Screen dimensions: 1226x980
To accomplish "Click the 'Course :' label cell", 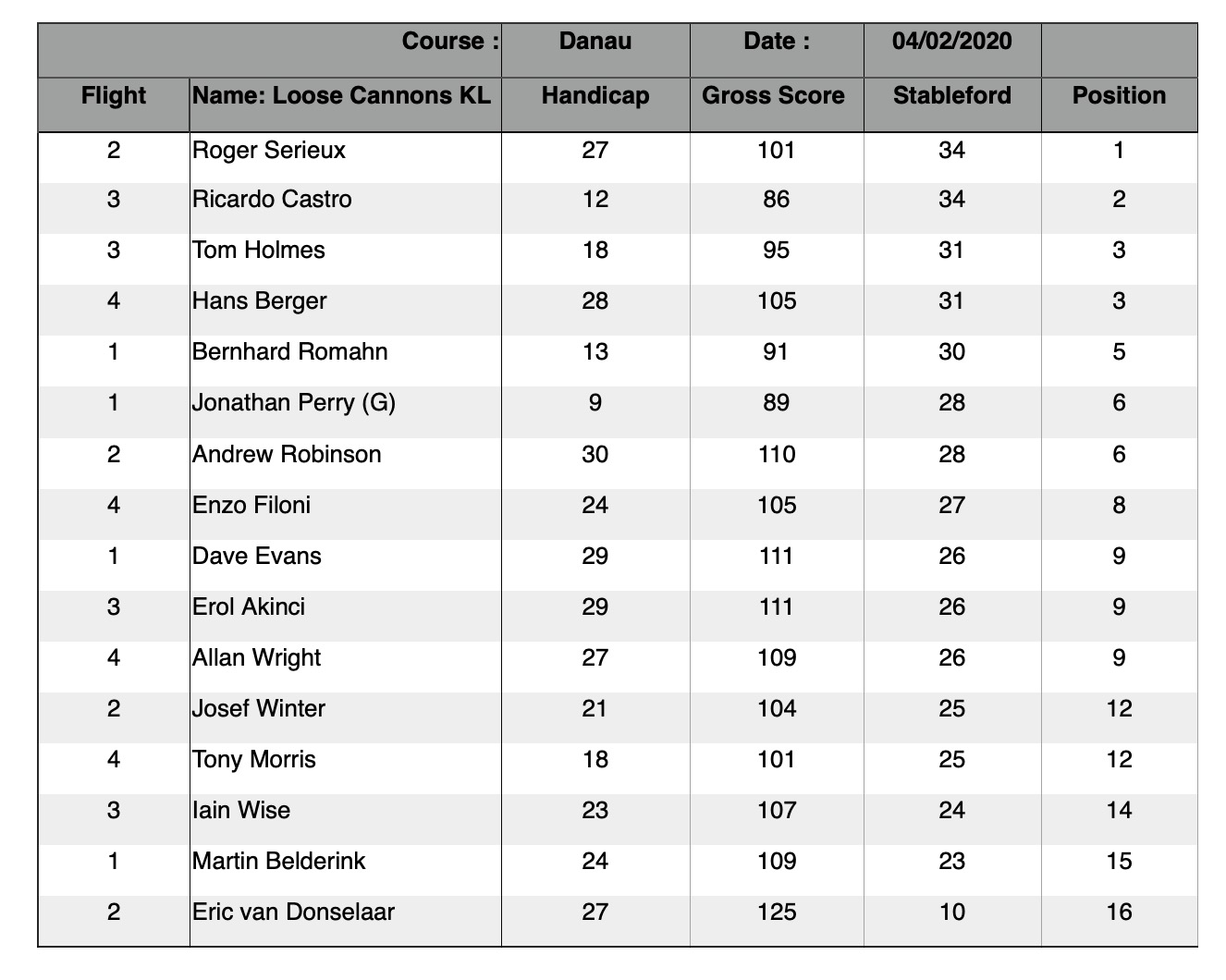I will (x=450, y=42).
